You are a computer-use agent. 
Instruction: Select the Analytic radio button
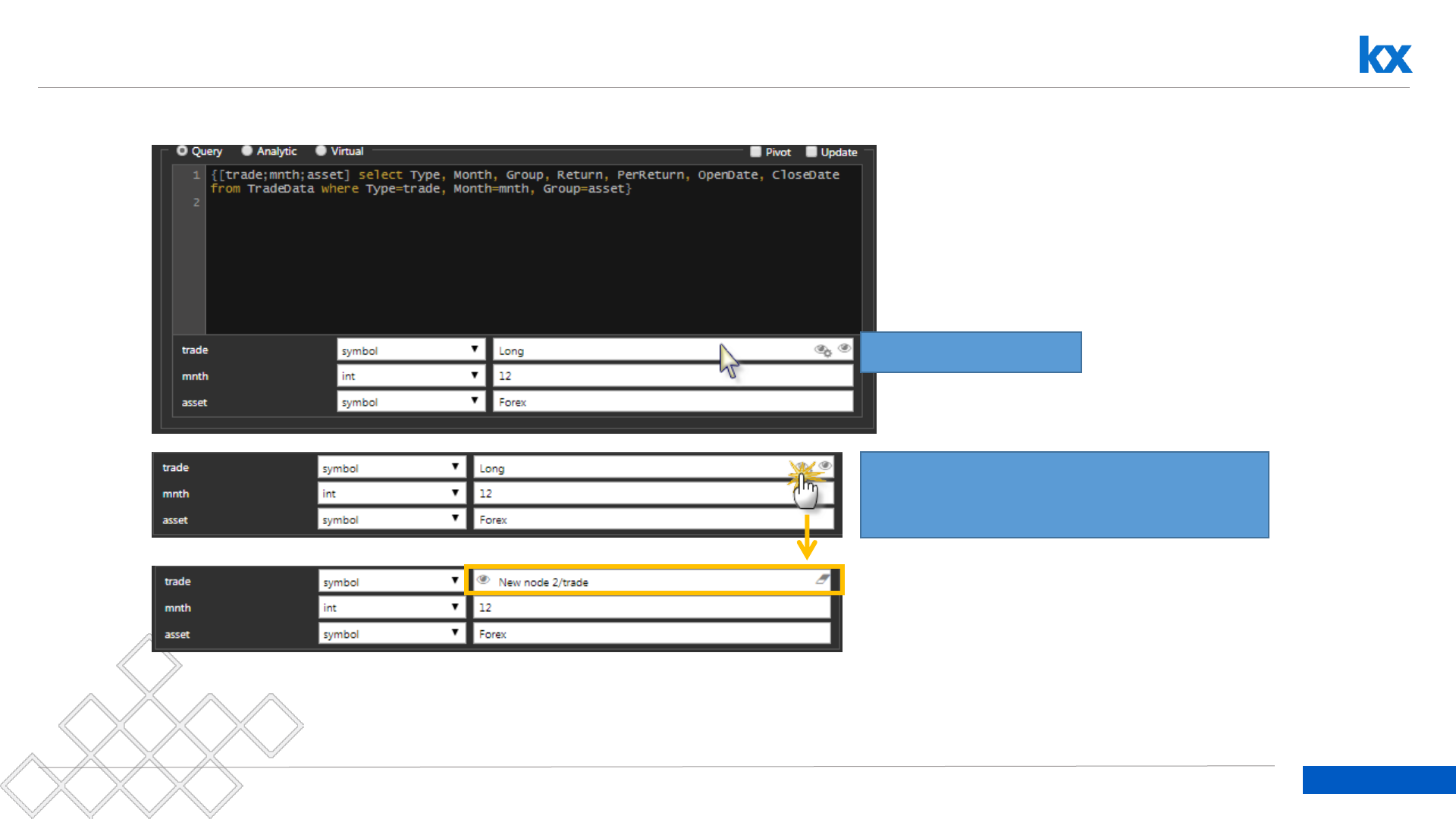(x=247, y=151)
